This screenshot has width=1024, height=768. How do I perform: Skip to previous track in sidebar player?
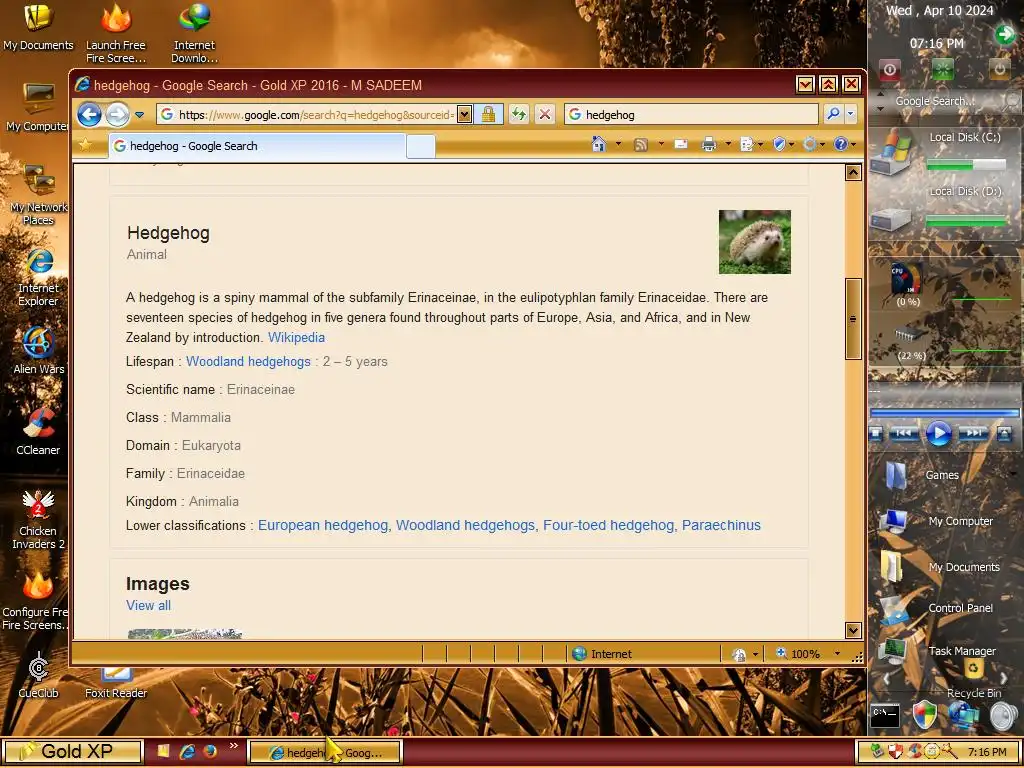tap(904, 433)
